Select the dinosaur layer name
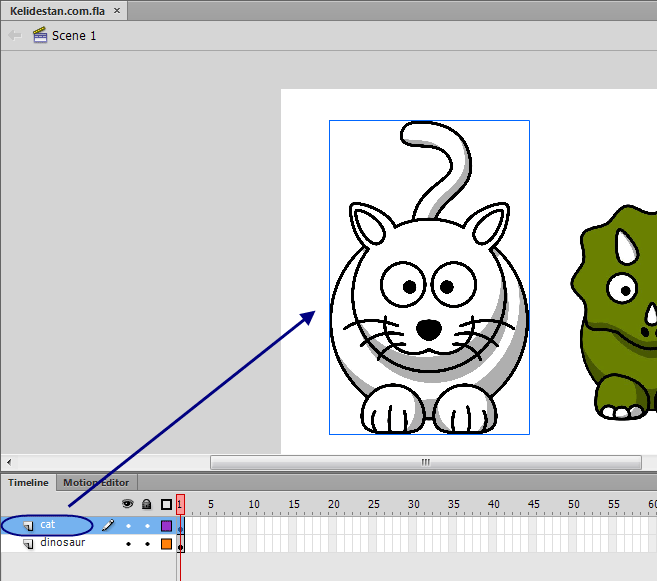This screenshot has height=581, width=657. tap(63, 542)
